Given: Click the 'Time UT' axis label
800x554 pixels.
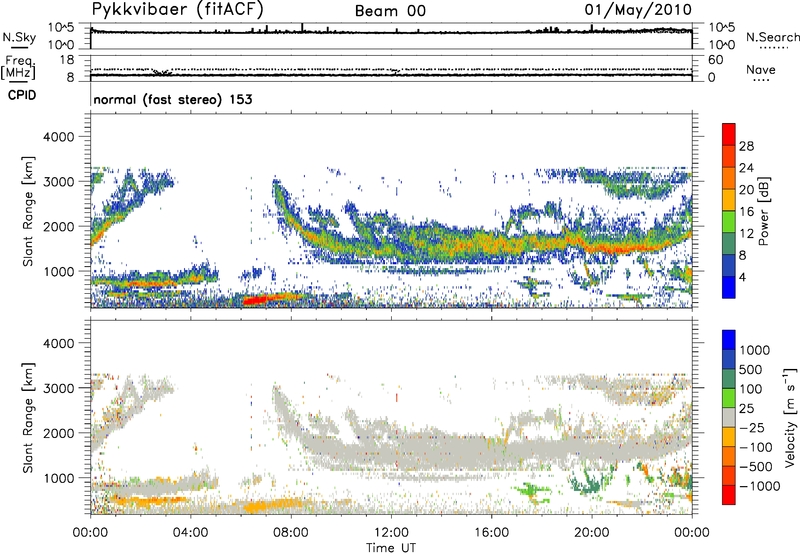Looking at the screenshot, I should [x=391, y=548].
